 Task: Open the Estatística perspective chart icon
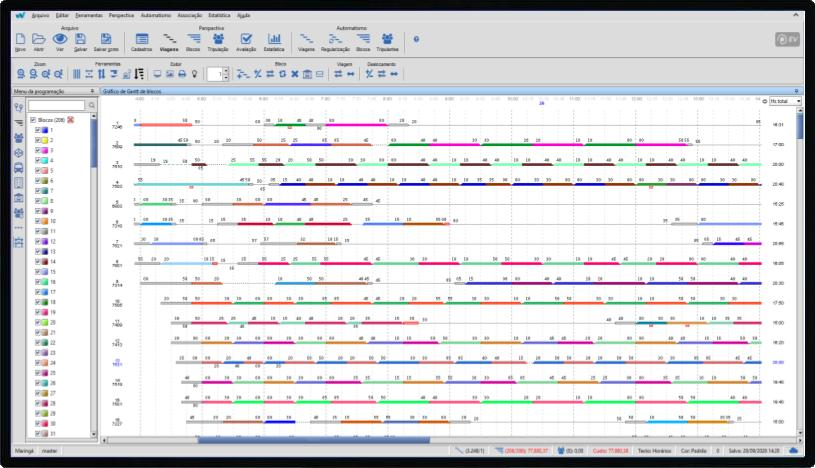point(274,40)
